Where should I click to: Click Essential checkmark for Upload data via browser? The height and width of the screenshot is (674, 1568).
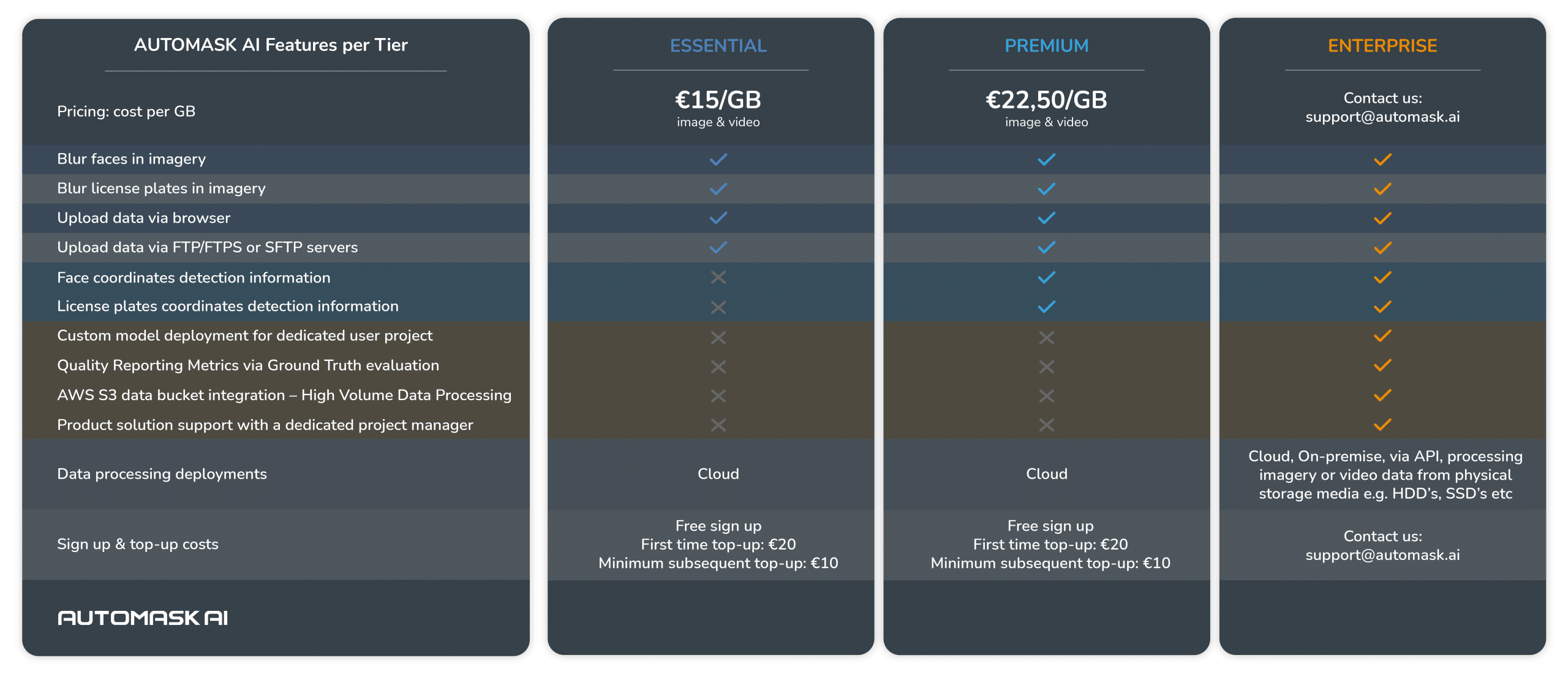coord(718,218)
